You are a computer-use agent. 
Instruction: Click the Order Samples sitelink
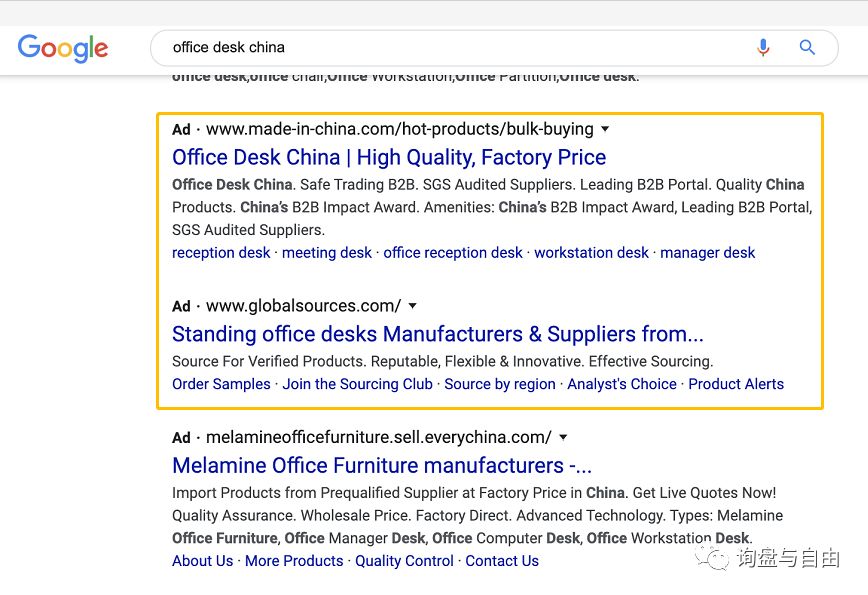[x=221, y=384]
